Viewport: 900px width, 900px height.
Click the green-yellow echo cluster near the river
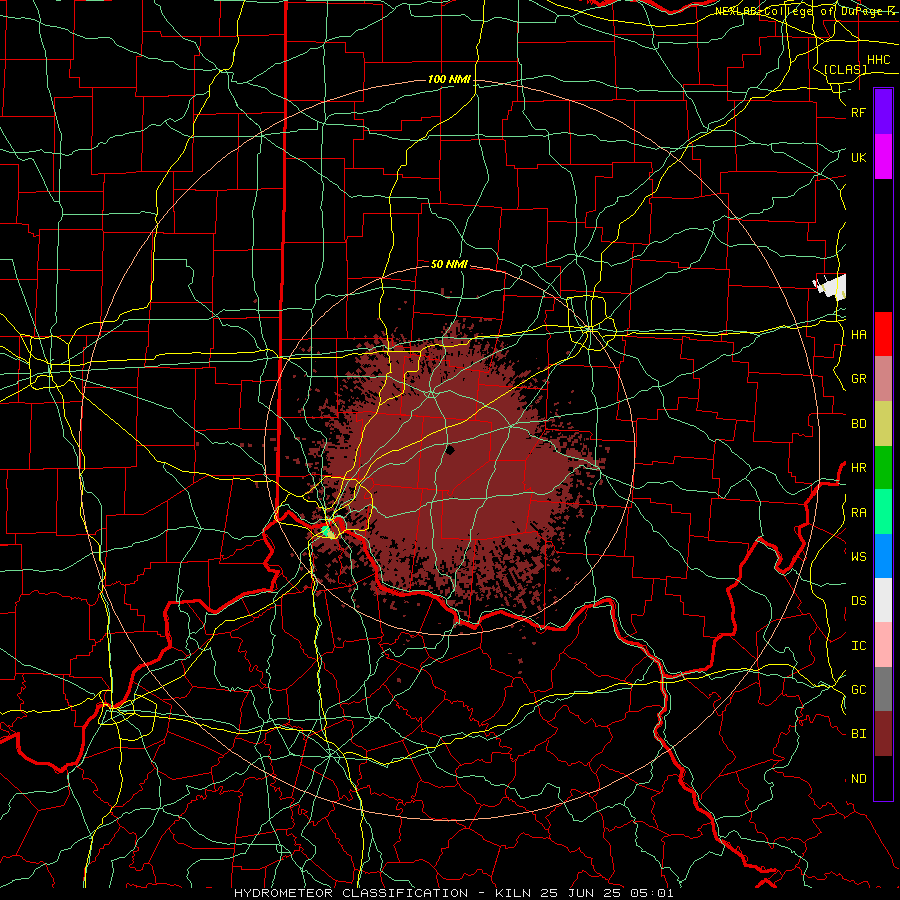click(x=329, y=532)
